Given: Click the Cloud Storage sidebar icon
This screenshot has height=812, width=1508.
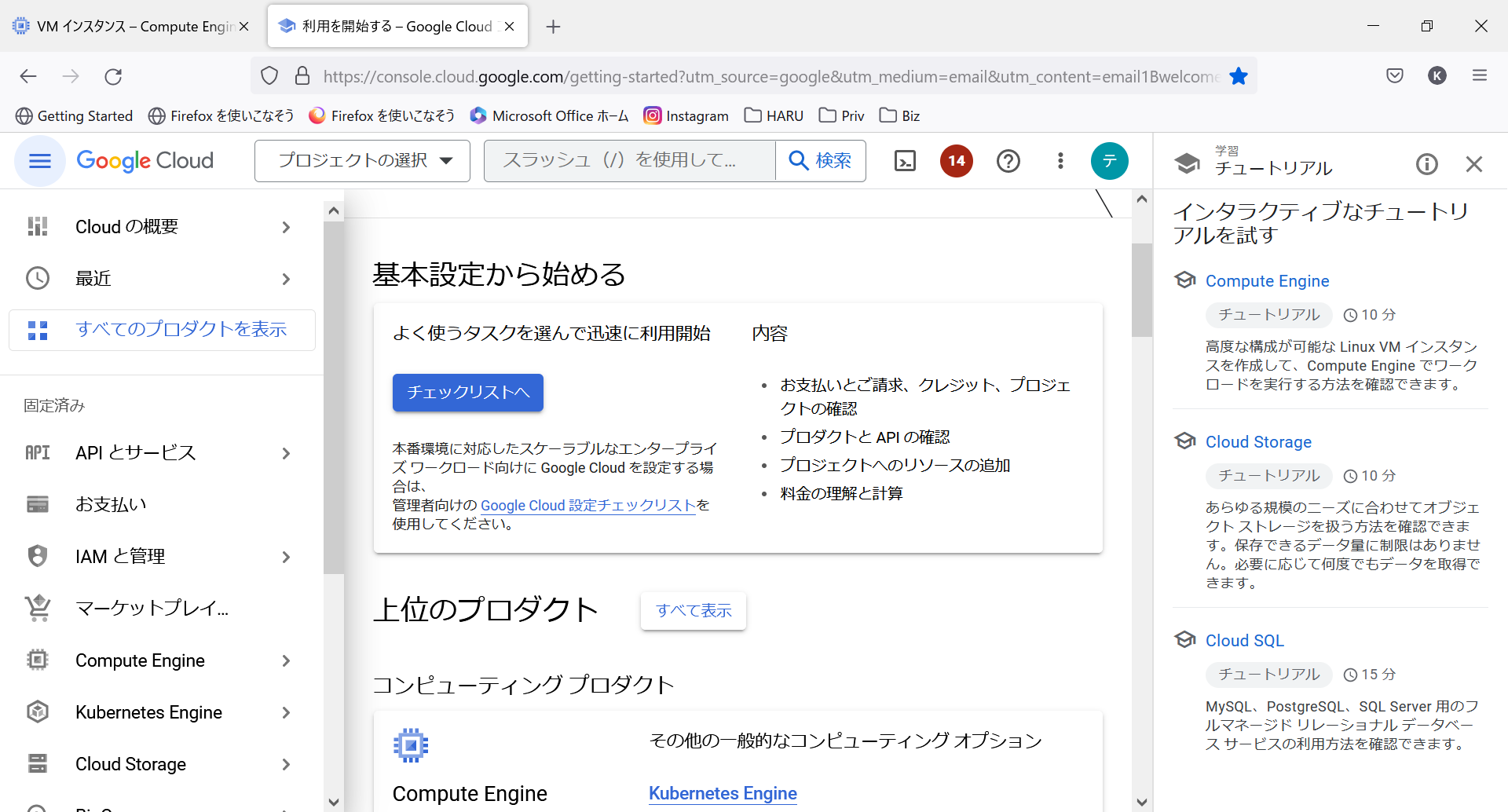Looking at the screenshot, I should 38,763.
